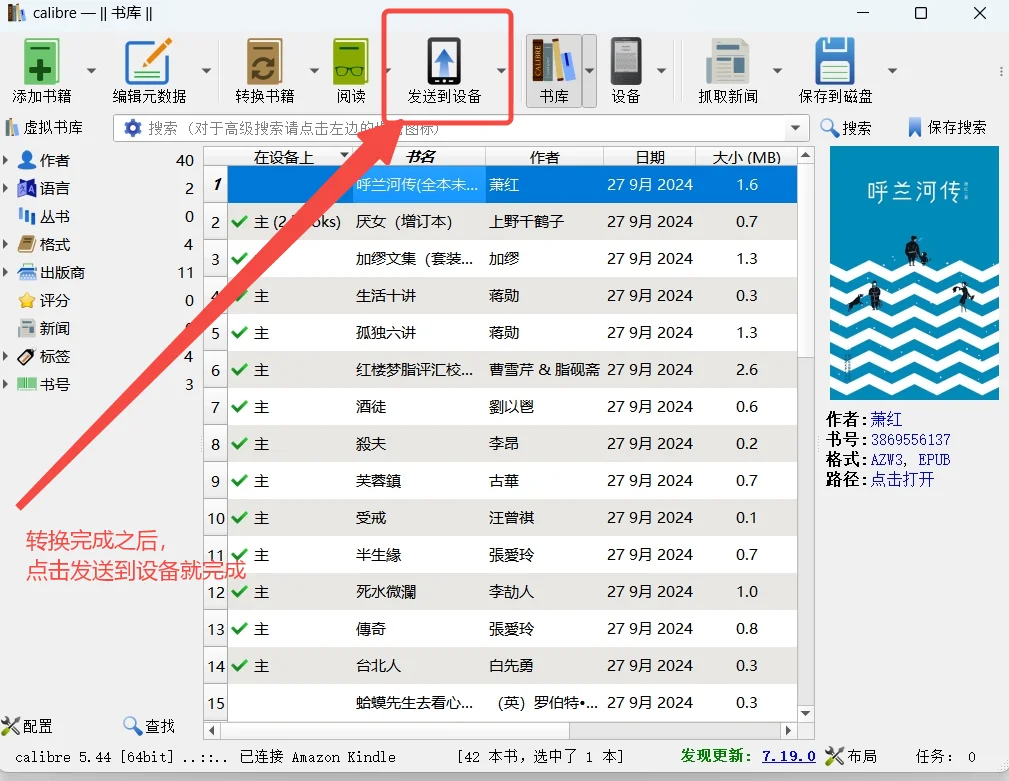The height and width of the screenshot is (781, 1009).
Task: Open dropdown arrow next to Send to device
Action: coord(501,70)
